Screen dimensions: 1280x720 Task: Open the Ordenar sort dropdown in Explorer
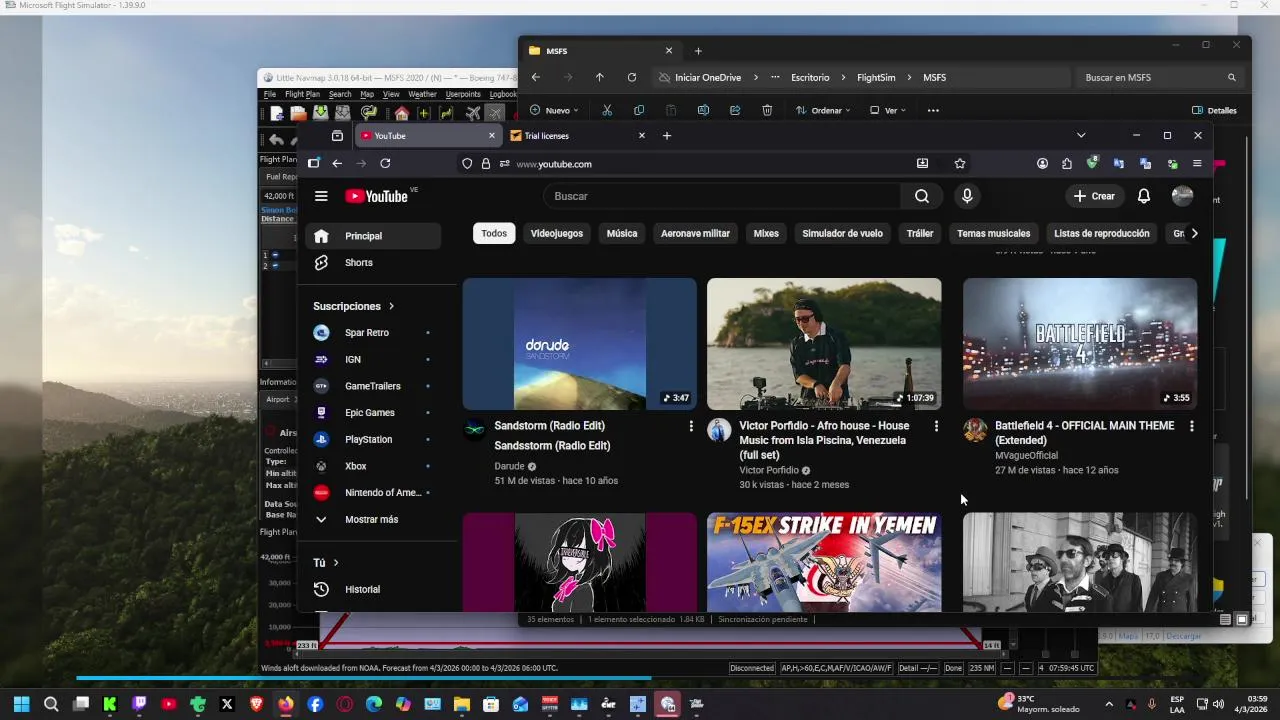coord(823,110)
